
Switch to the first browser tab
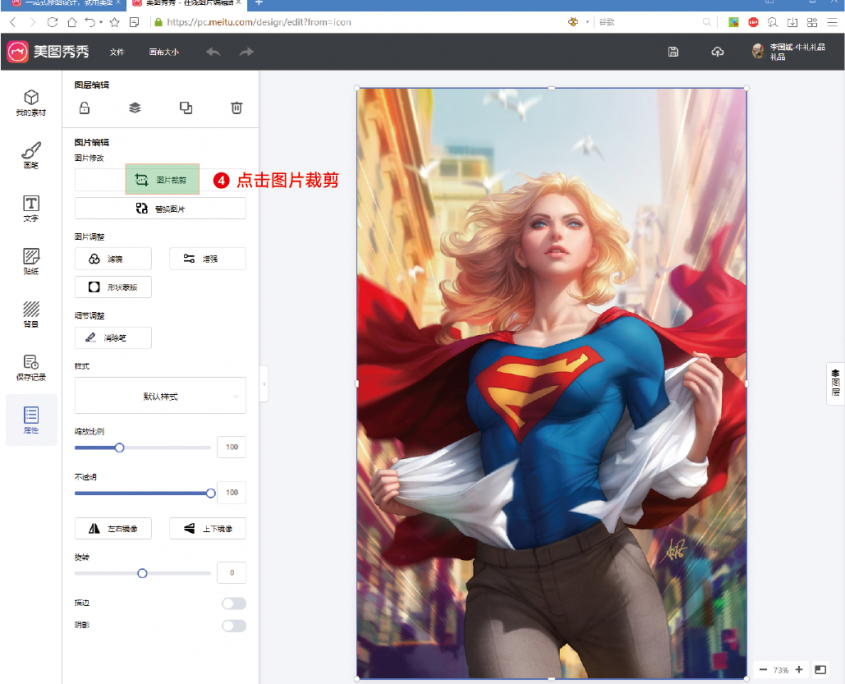click(x=65, y=3)
